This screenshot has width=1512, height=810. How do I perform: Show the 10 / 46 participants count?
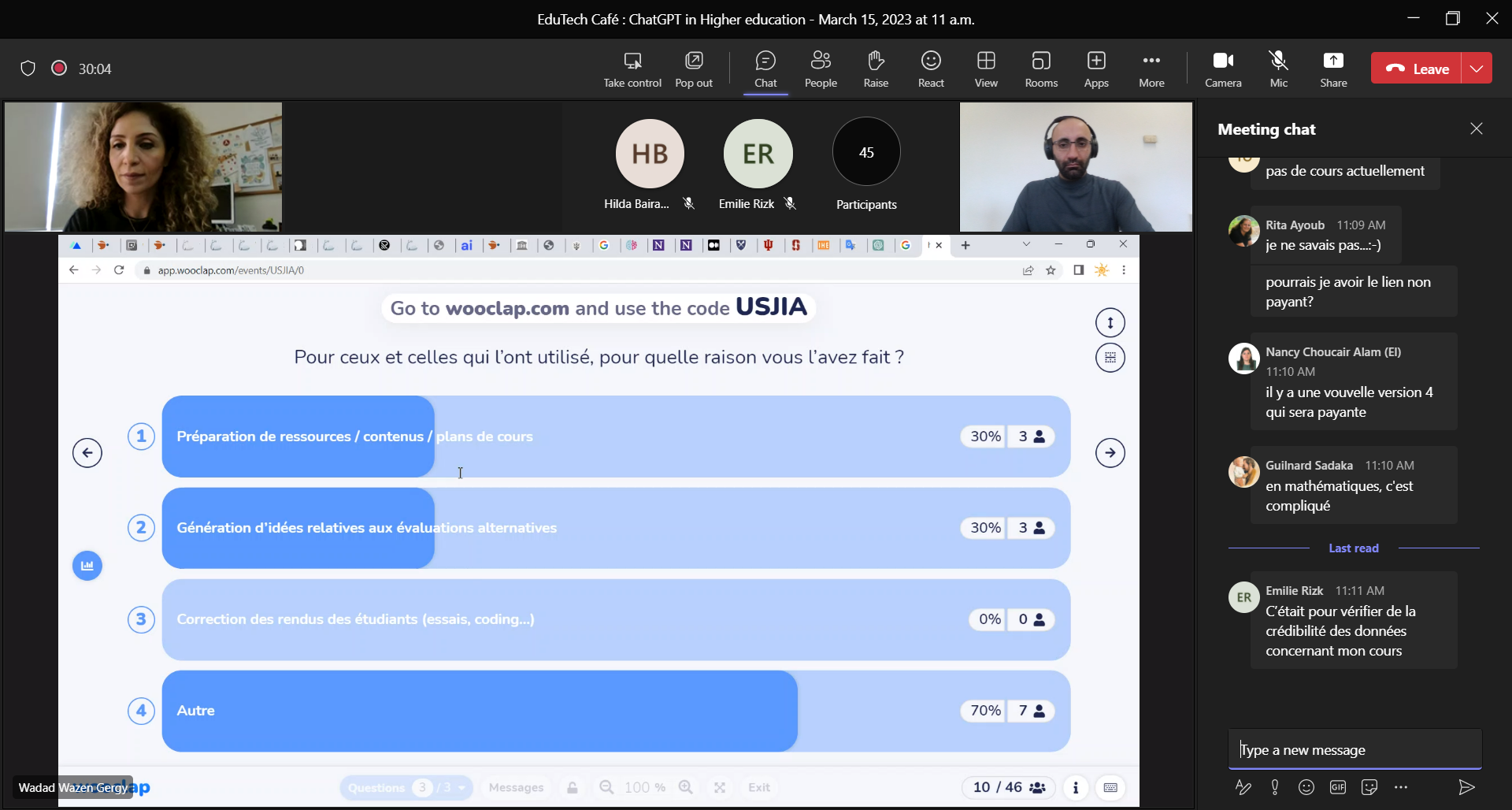tap(1009, 787)
